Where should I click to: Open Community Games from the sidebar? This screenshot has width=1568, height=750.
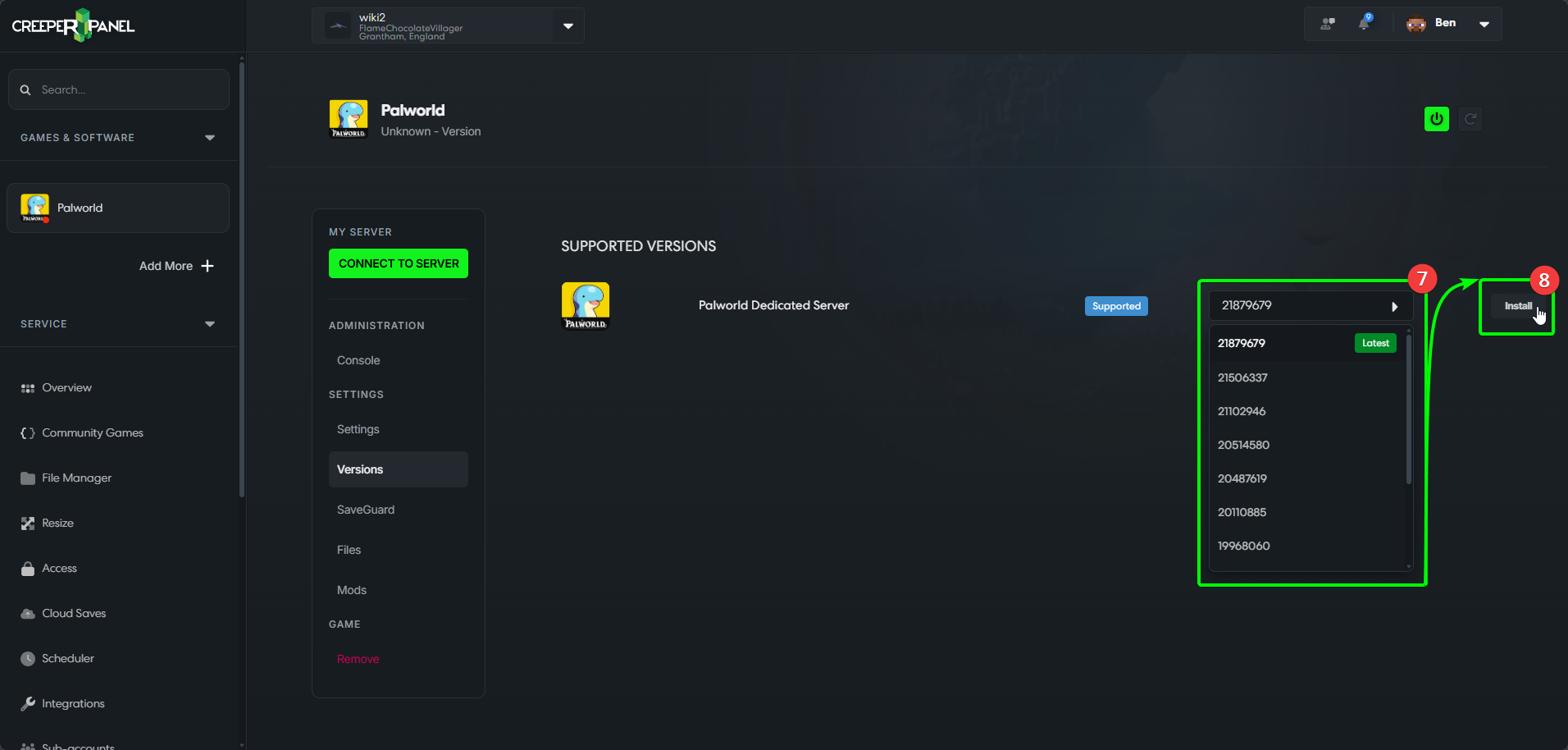click(x=93, y=432)
